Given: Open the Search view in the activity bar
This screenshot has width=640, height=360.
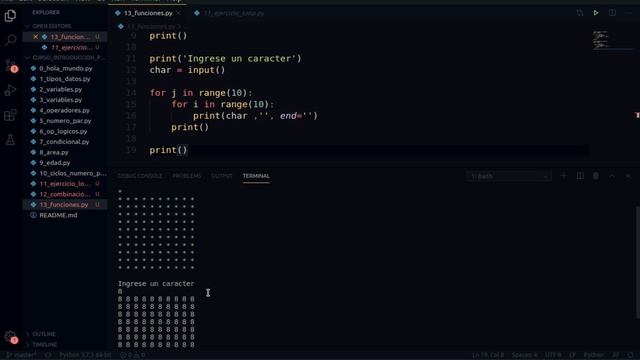Looking at the screenshot, I should pos(10,40).
